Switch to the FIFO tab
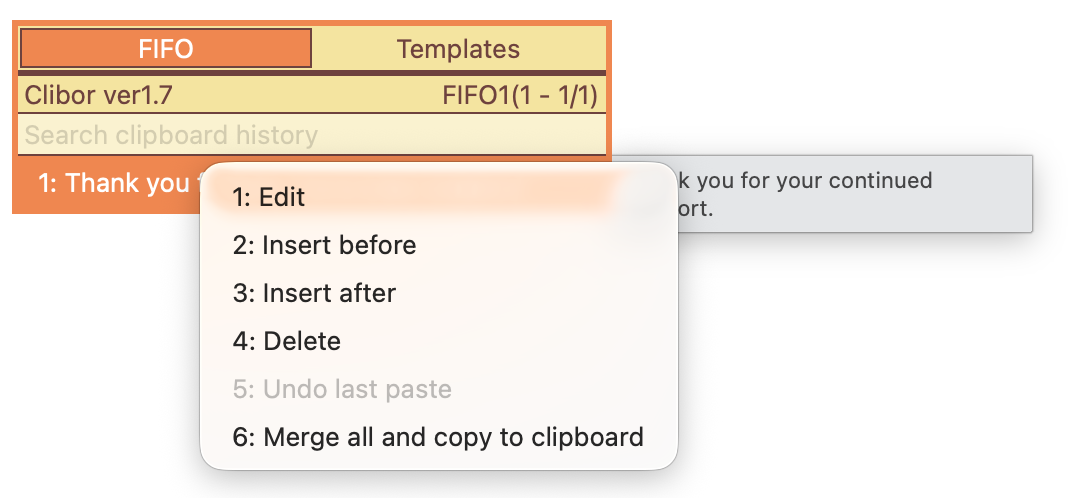Screen dimensions: 1068x498 coord(166,48)
